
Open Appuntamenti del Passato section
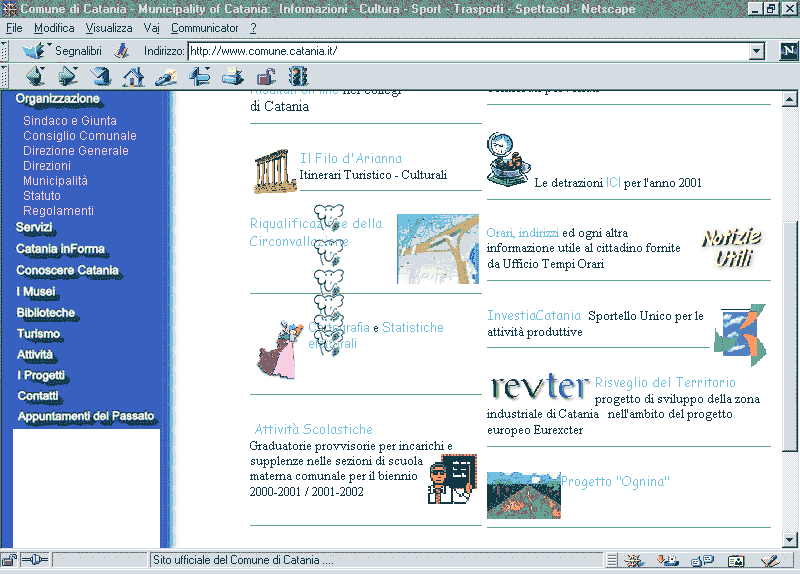pos(86,416)
